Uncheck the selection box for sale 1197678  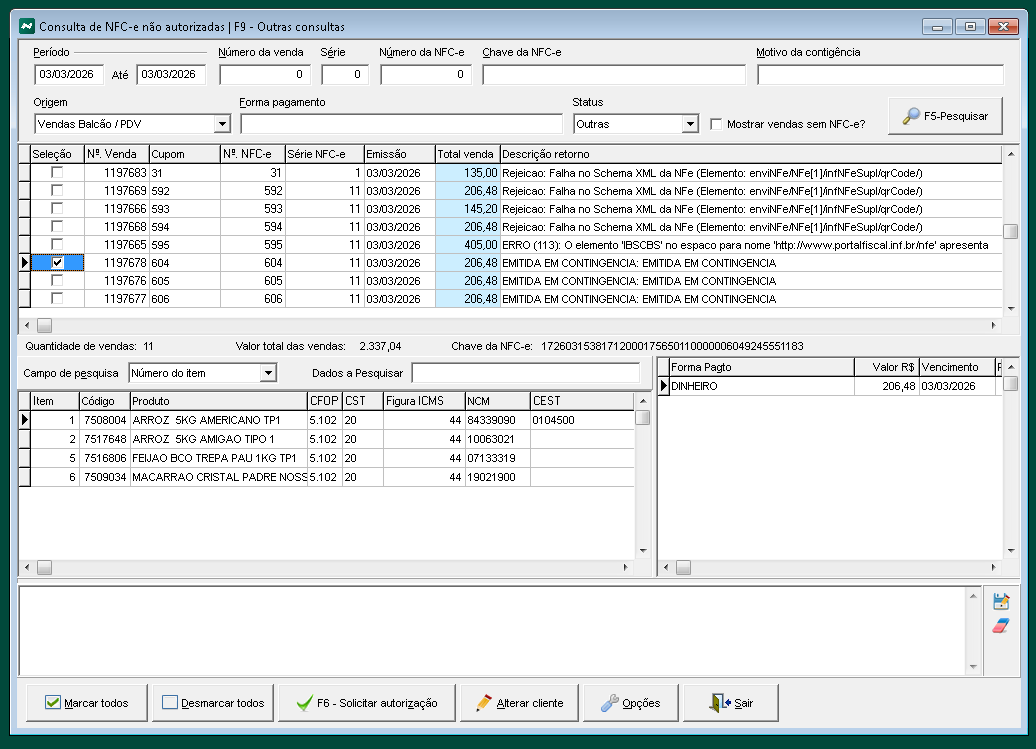57,263
